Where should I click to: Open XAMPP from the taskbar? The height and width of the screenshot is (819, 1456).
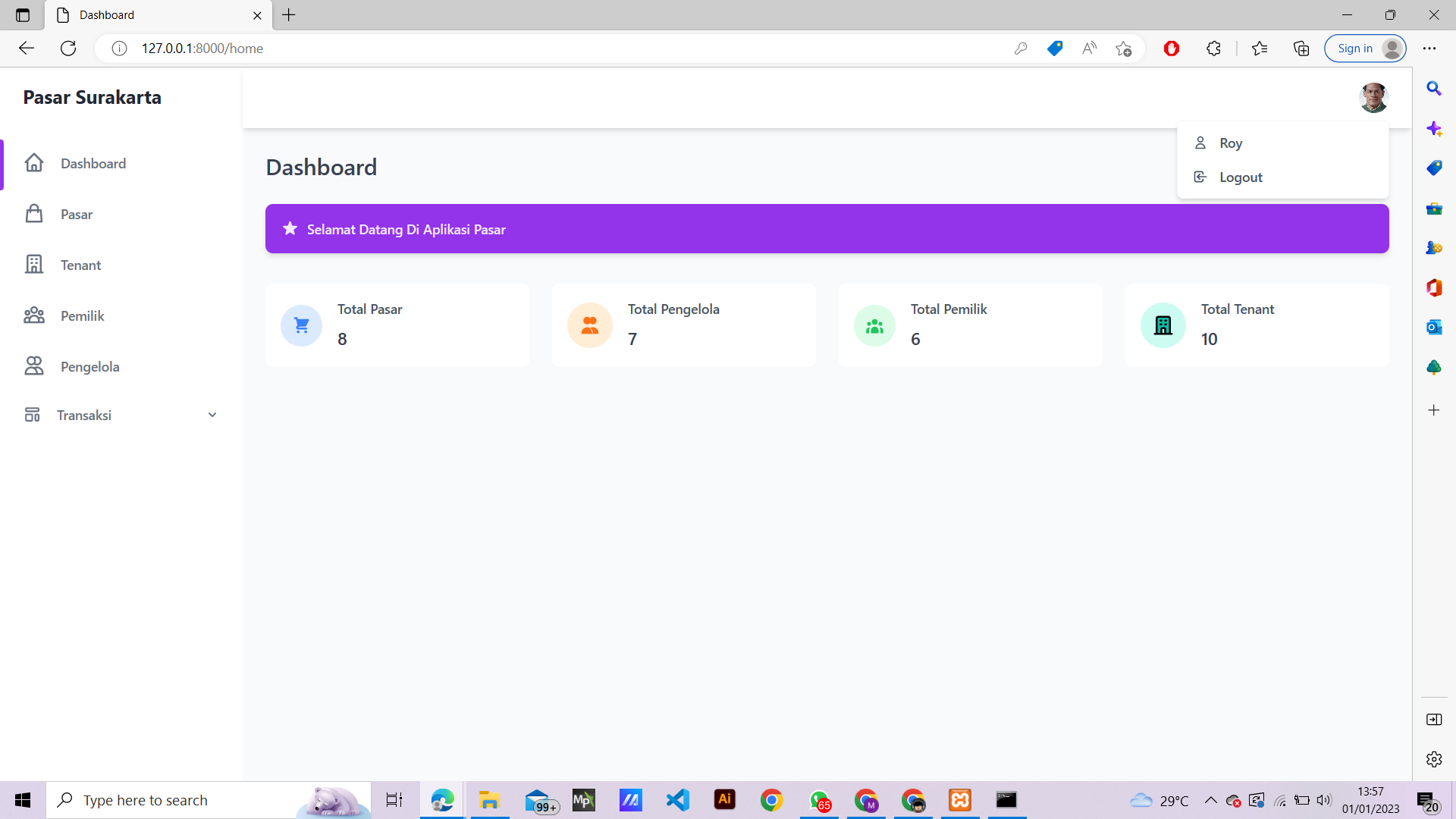(959, 800)
